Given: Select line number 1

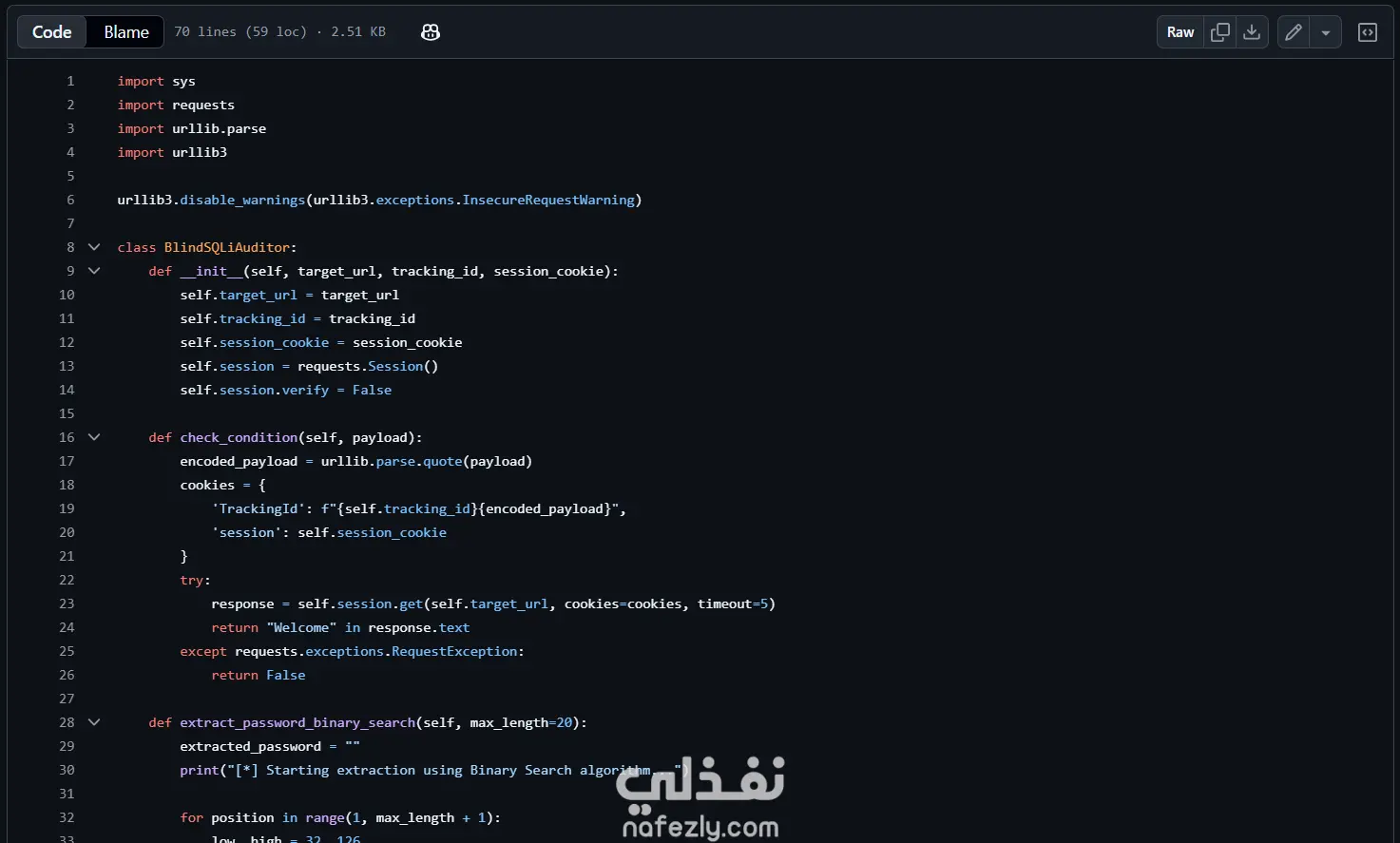Looking at the screenshot, I should tap(70, 81).
